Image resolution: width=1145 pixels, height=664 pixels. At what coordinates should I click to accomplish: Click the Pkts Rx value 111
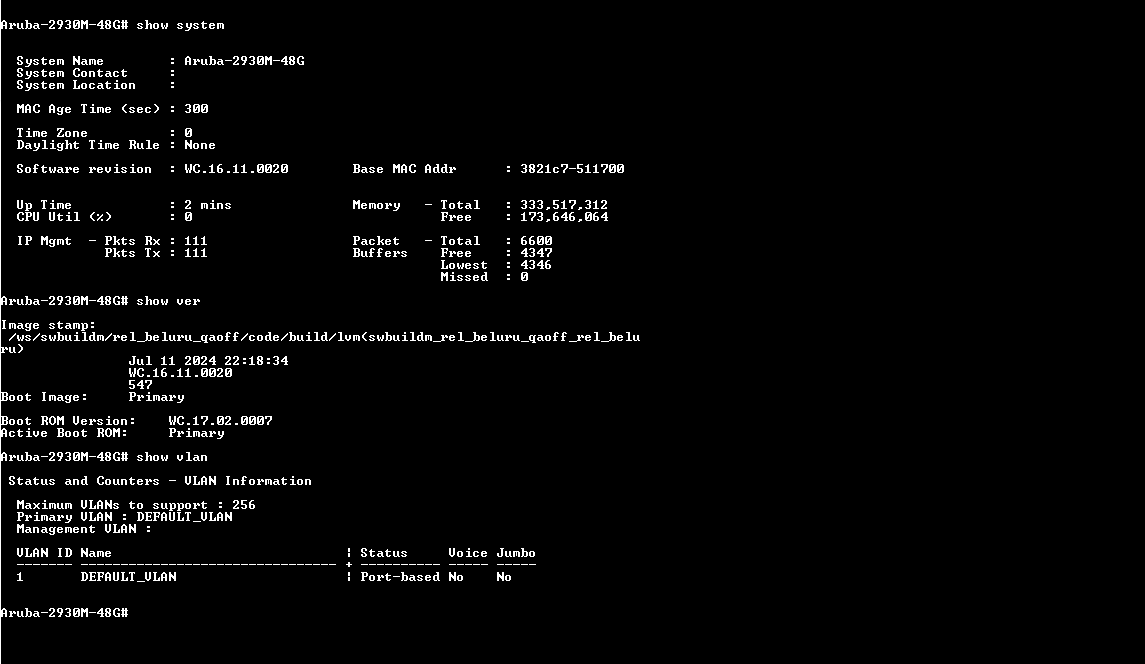point(196,241)
